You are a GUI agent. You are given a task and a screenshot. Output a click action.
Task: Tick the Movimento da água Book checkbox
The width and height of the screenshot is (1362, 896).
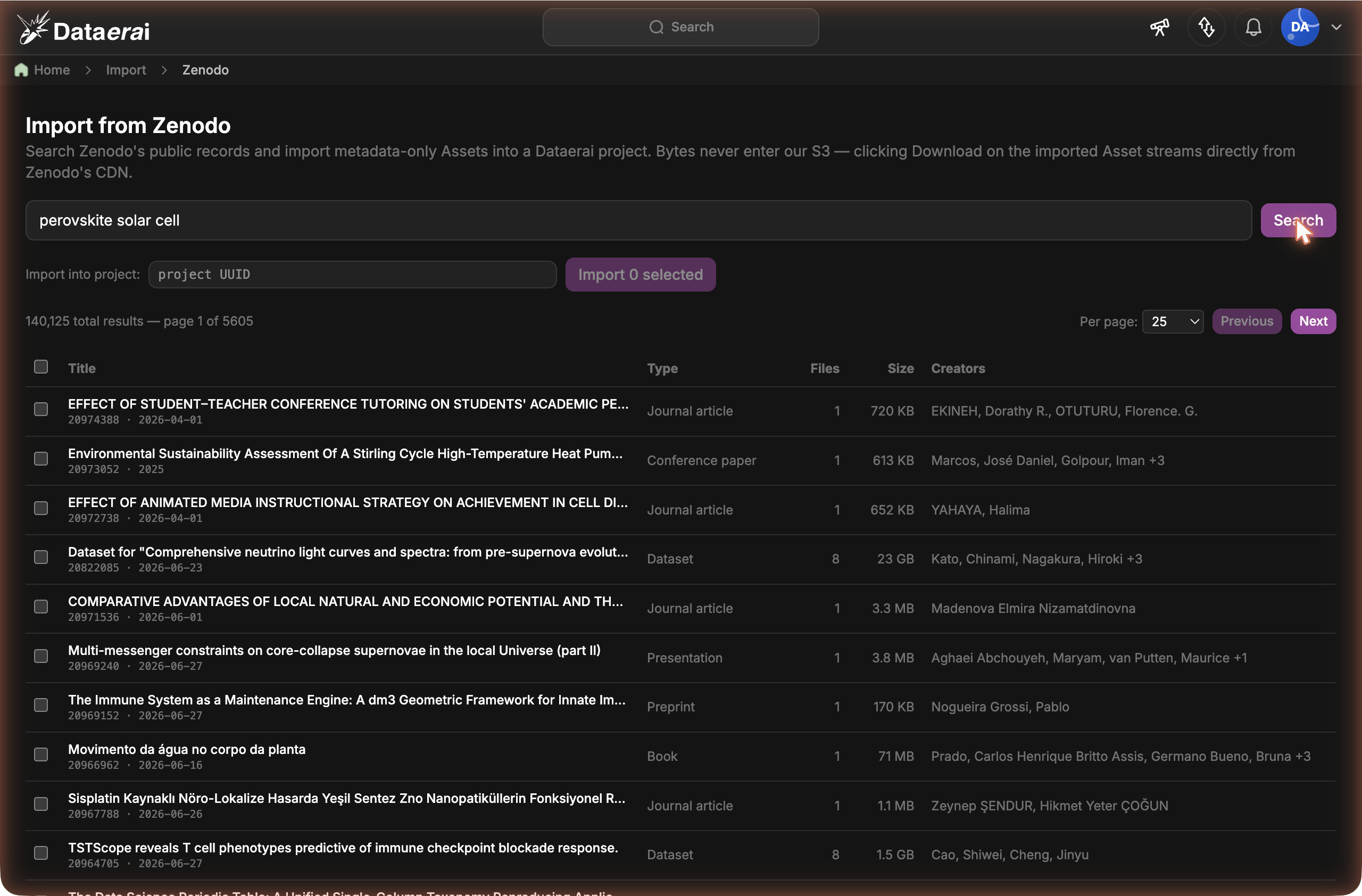(40, 754)
